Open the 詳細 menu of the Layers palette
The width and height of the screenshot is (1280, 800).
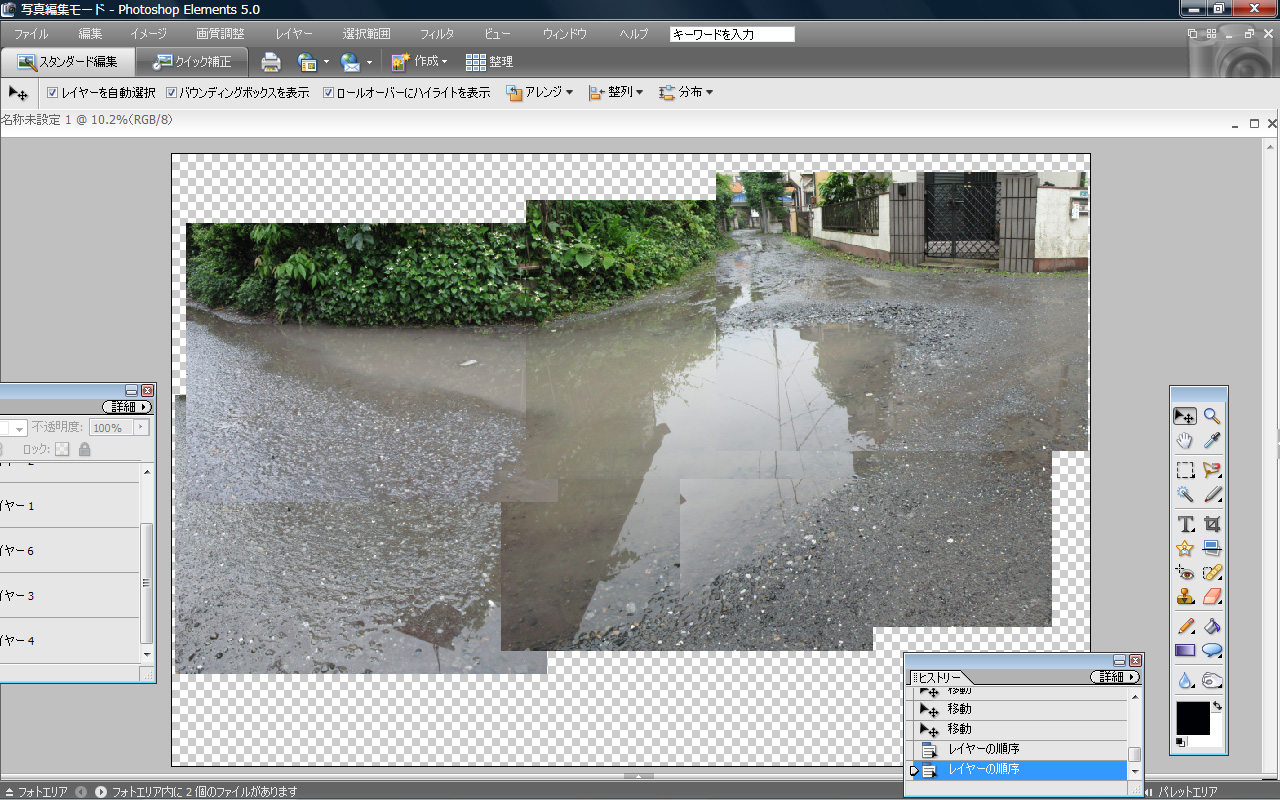pos(127,407)
